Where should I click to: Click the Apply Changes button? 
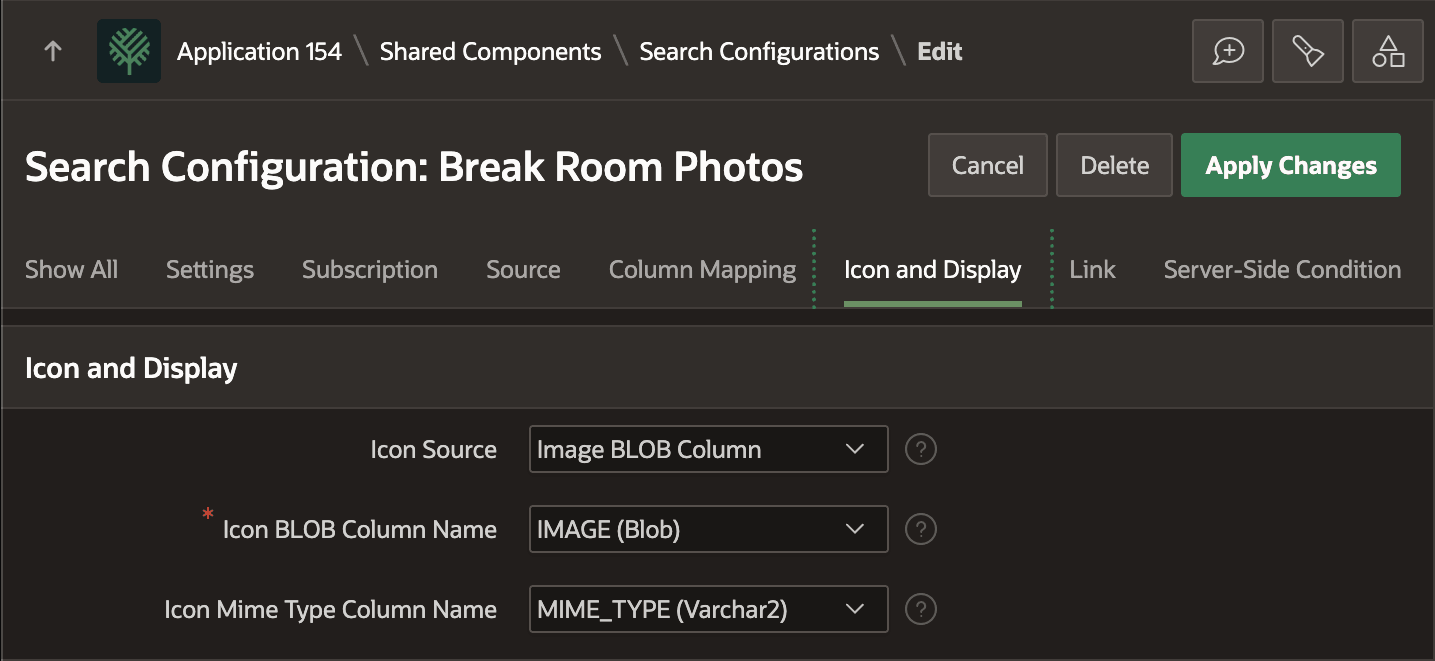pyautogui.click(x=1291, y=165)
